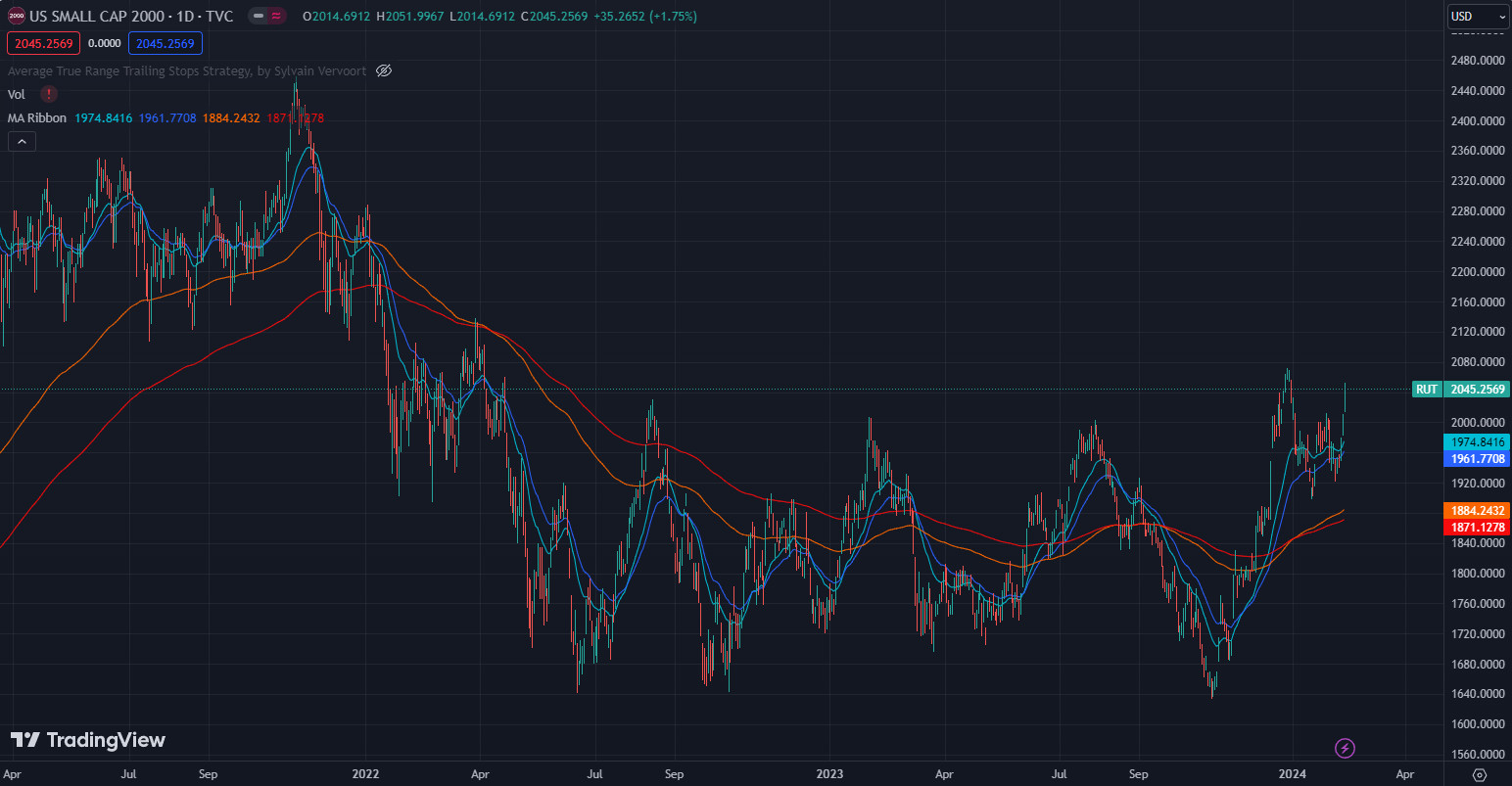The height and width of the screenshot is (786, 1512).
Task: Click the red 1871.1278 price axis label
Action: [1478, 527]
